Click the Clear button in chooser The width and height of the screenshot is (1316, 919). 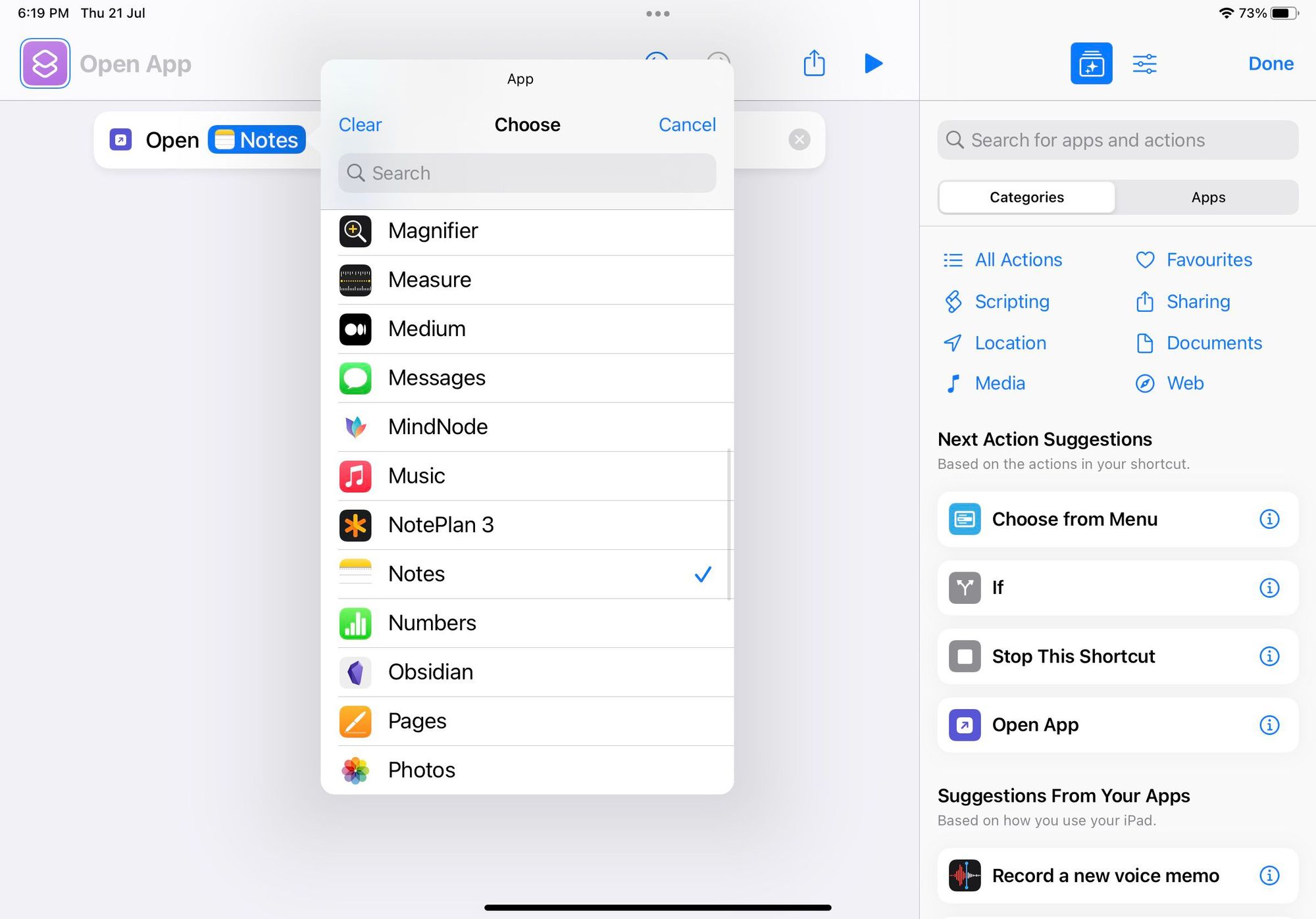click(361, 124)
